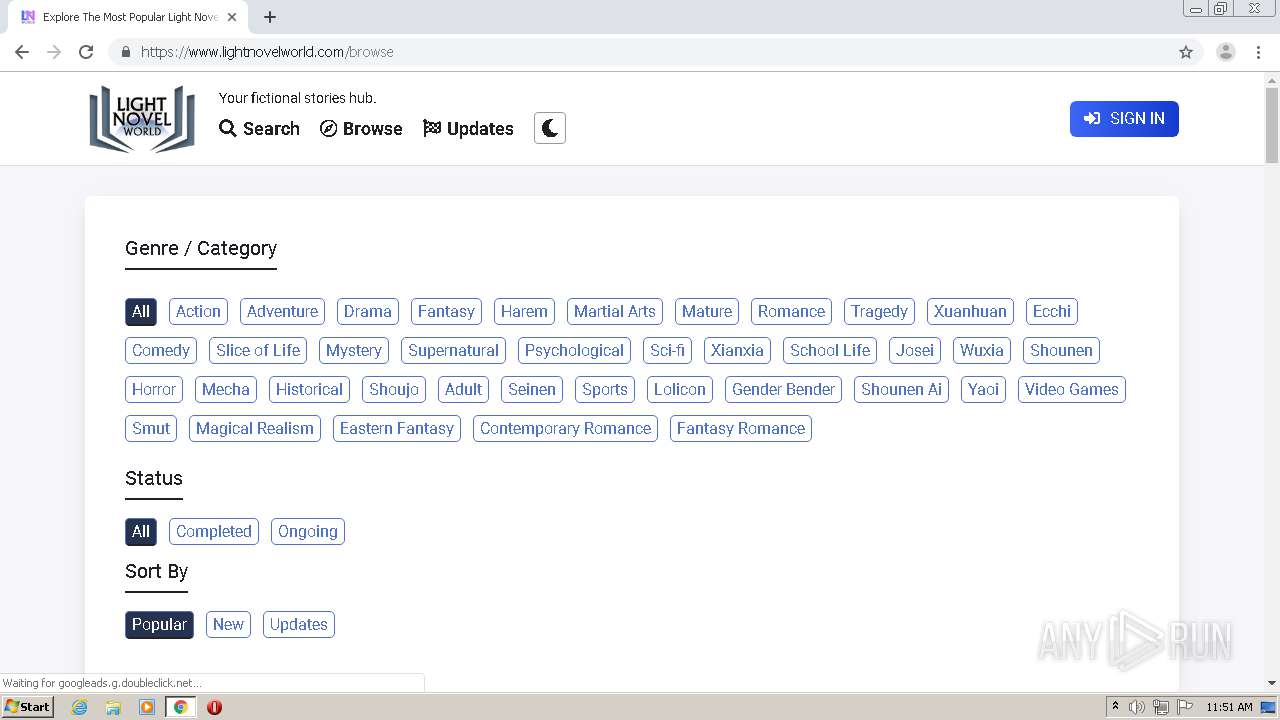Filter by Mature genre
This screenshot has width=1280, height=720.
[707, 311]
